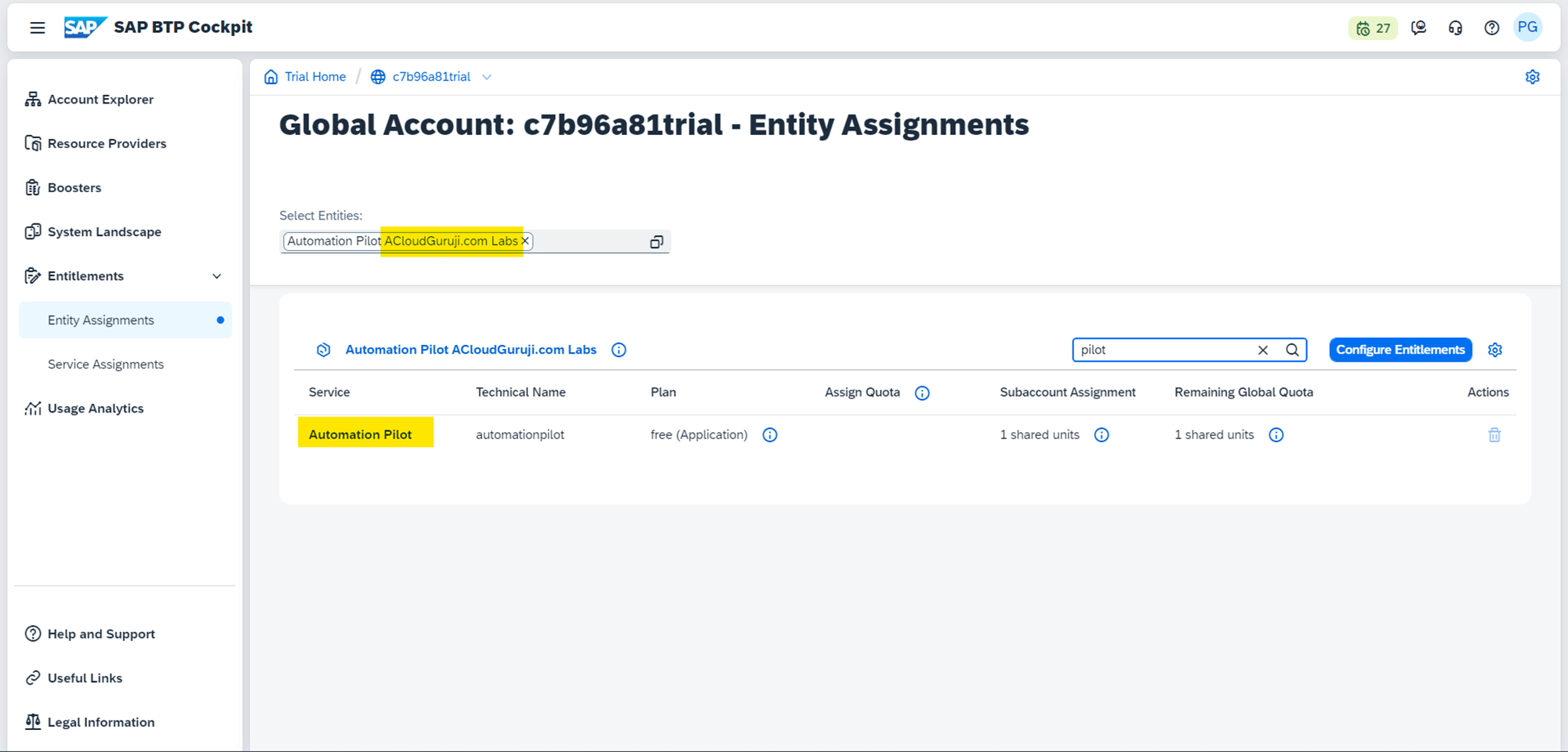Open the help question mark icon in header

point(1491,28)
